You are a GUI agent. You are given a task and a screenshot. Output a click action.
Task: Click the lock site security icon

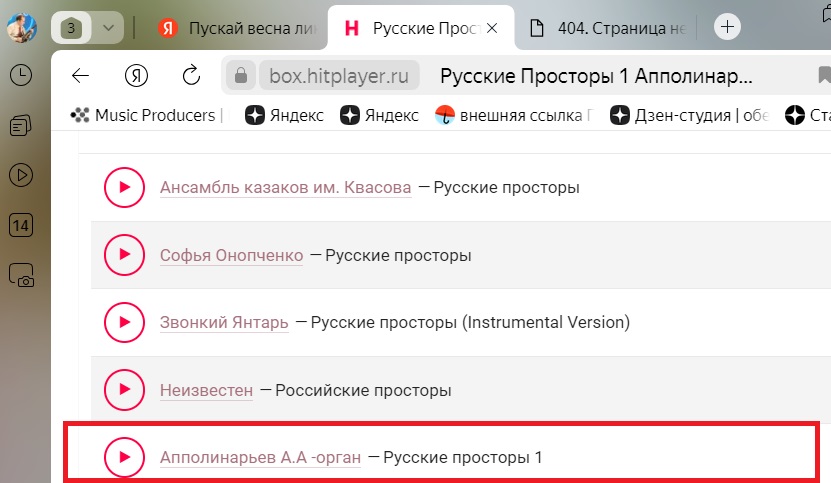pos(241,75)
